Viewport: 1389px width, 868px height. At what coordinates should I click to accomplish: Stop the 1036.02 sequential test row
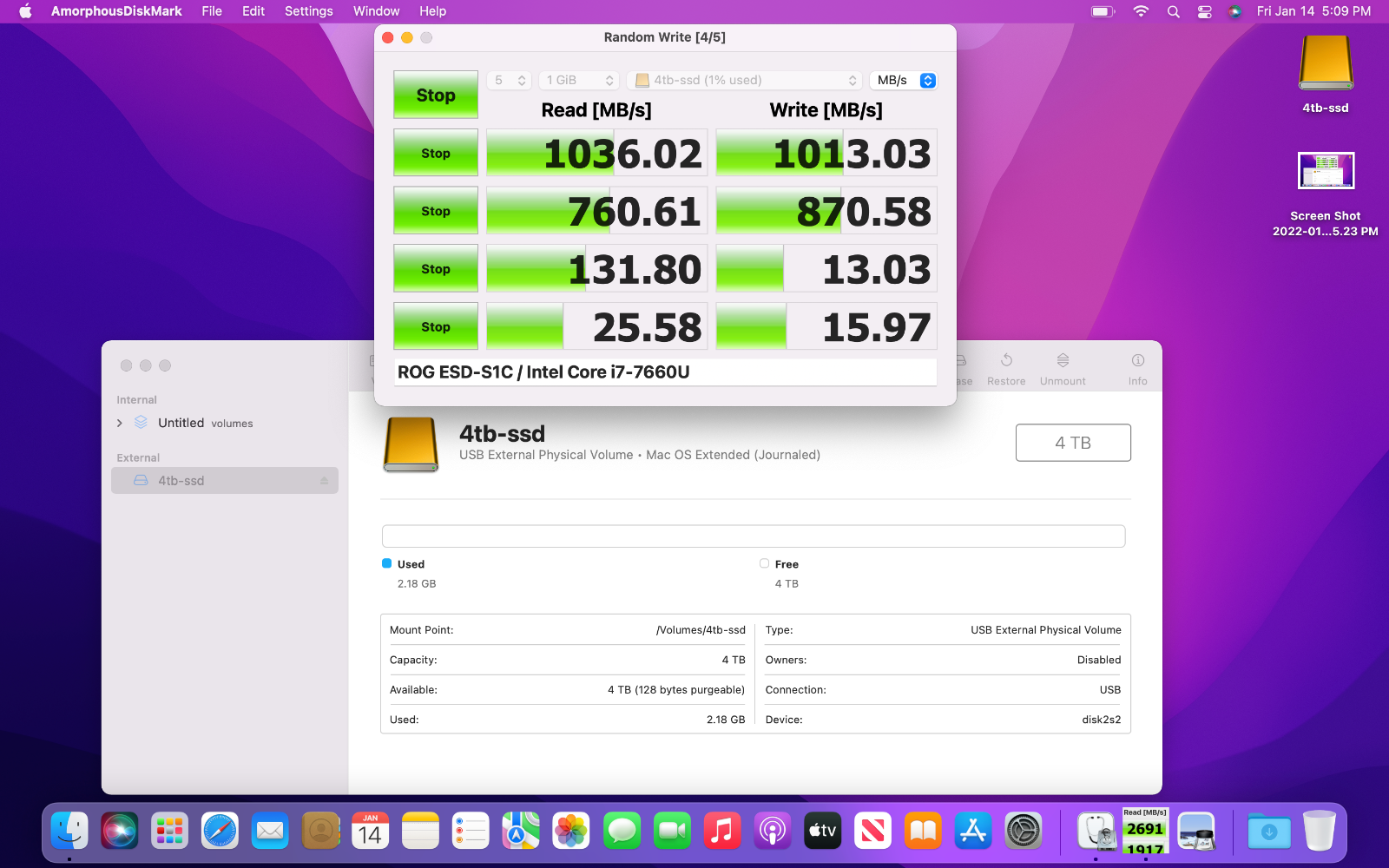[436, 153]
